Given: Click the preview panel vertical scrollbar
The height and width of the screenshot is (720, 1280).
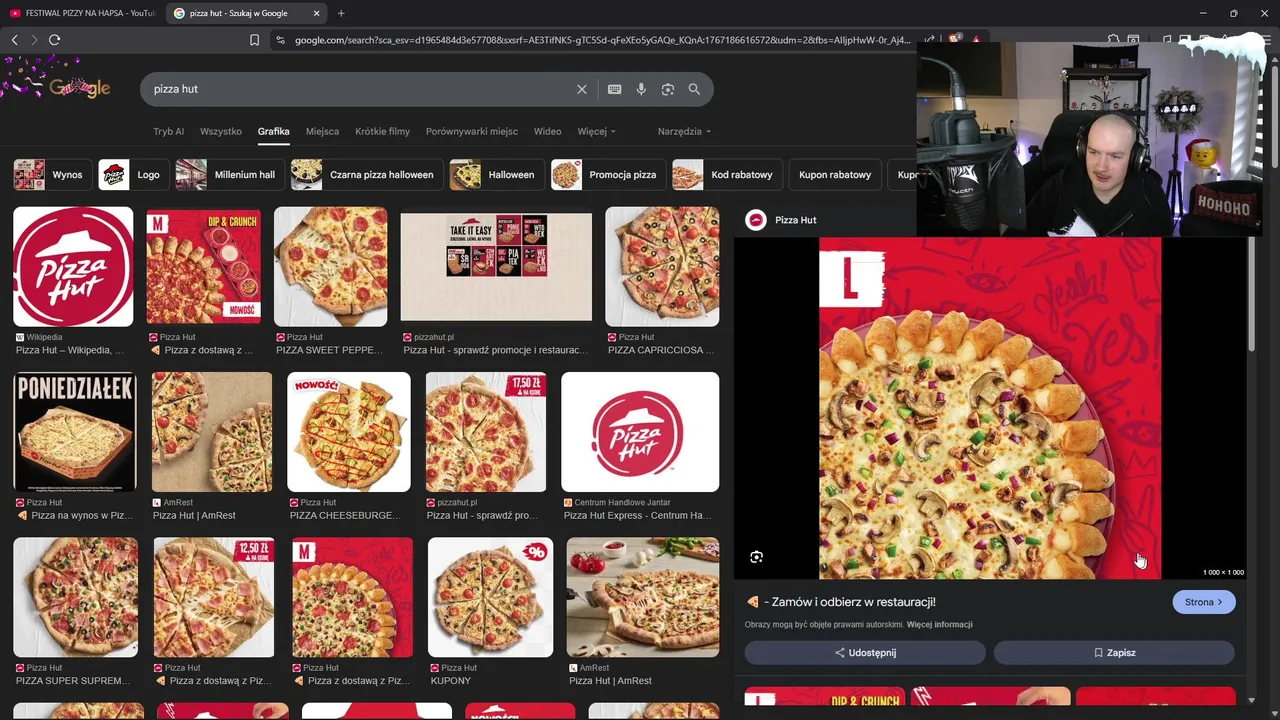Looking at the screenshot, I should [1251, 295].
